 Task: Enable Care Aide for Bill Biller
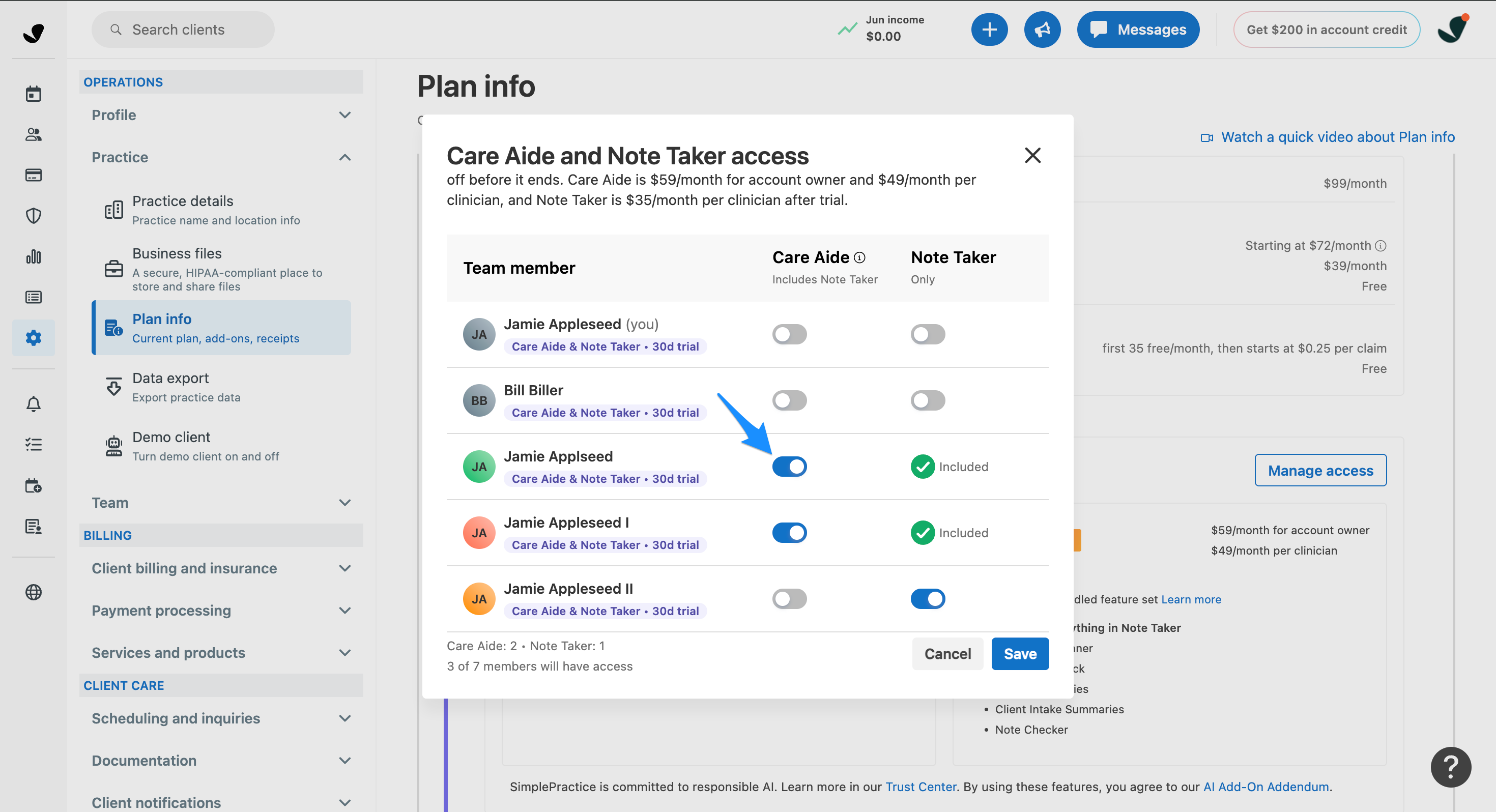(x=789, y=400)
